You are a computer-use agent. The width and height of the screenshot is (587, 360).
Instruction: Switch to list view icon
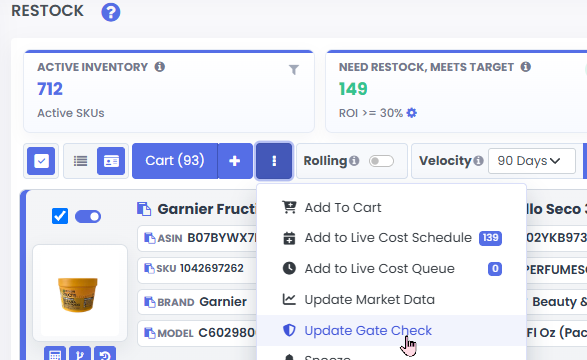point(80,161)
